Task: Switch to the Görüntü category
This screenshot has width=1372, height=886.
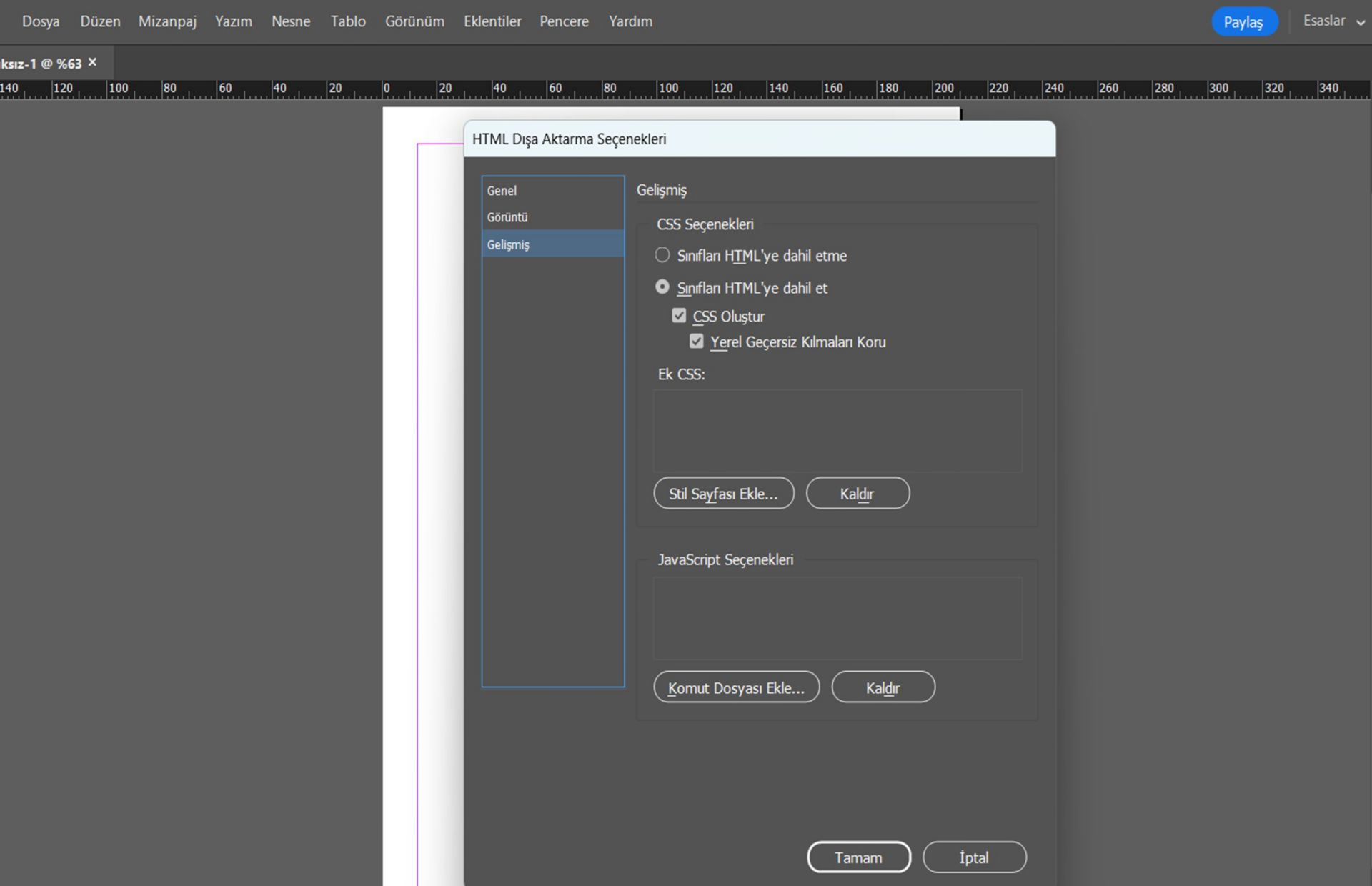Action: click(x=507, y=217)
